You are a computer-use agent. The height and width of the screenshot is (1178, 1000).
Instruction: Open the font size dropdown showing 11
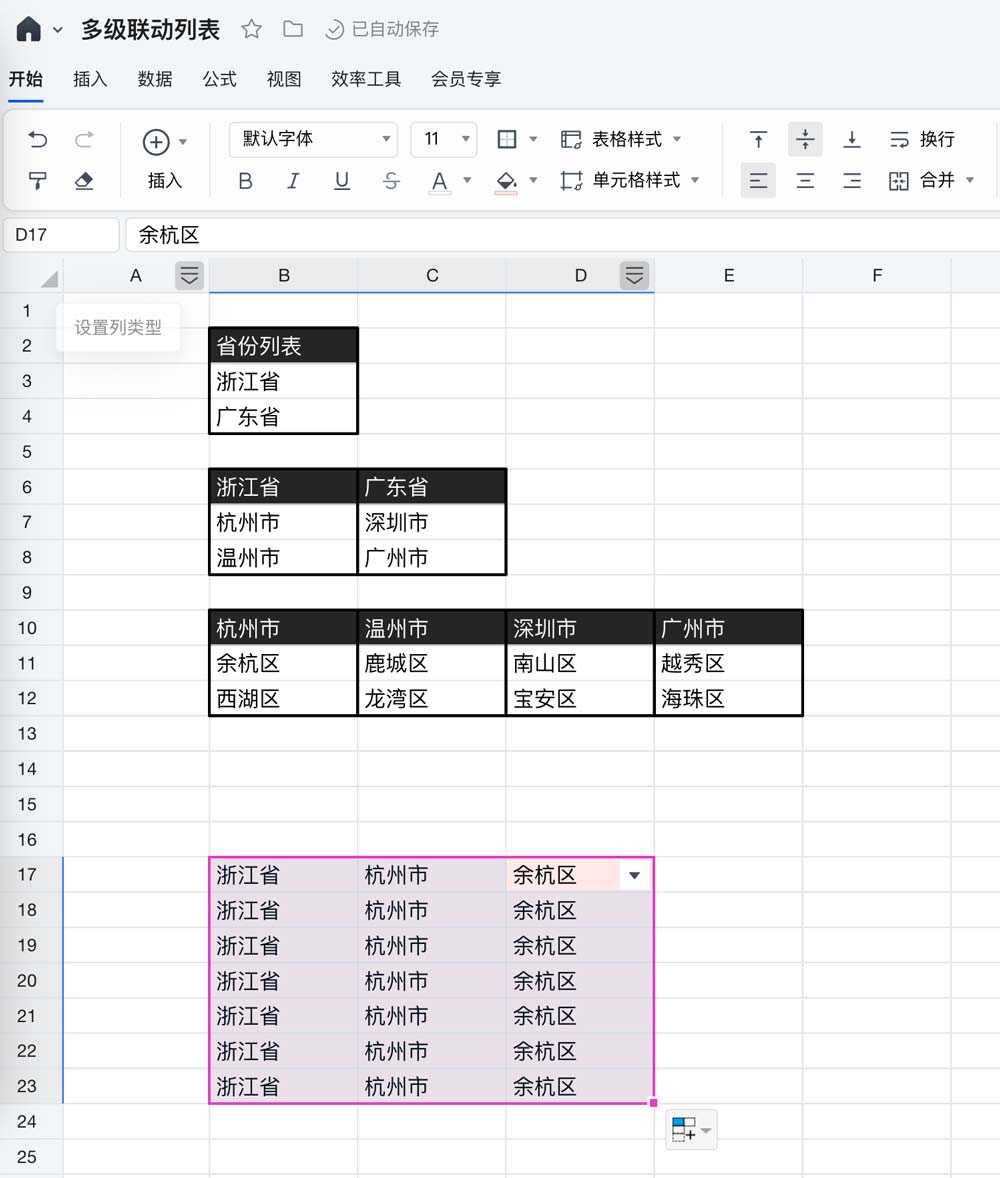pos(444,139)
